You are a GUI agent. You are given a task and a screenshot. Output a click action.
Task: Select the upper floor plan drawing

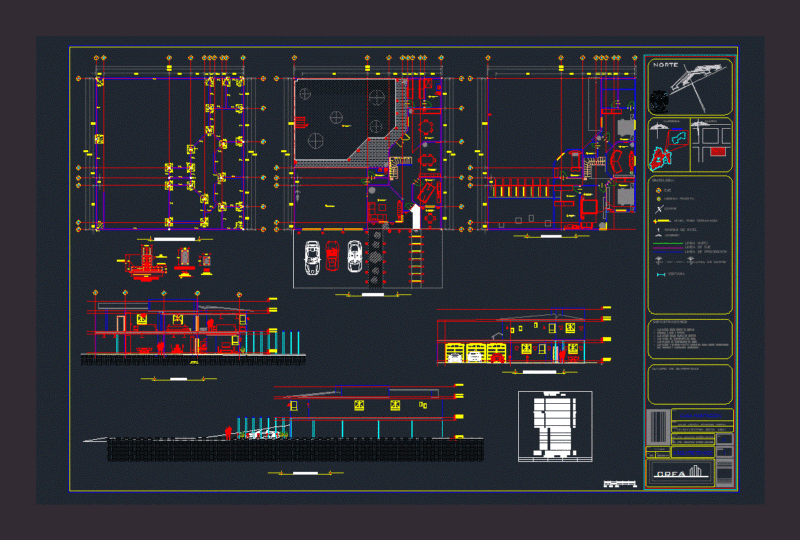coord(554,143)
